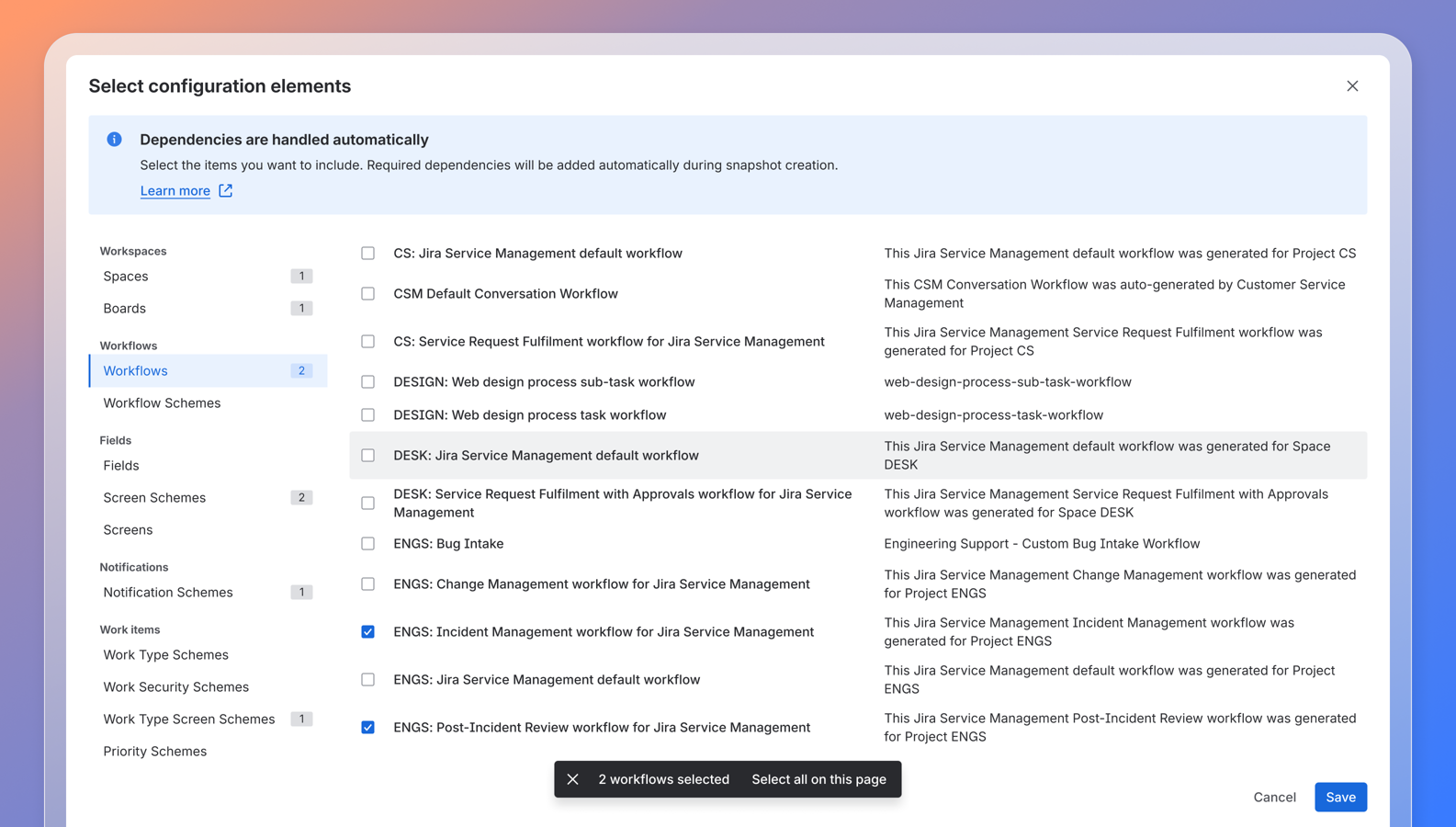Image resolution: width=1456 pixels, height=827 pixels.
Task: Enable DESIGN: Web design process task workflow
Action: pyautogui.click(x=367, y=415)
